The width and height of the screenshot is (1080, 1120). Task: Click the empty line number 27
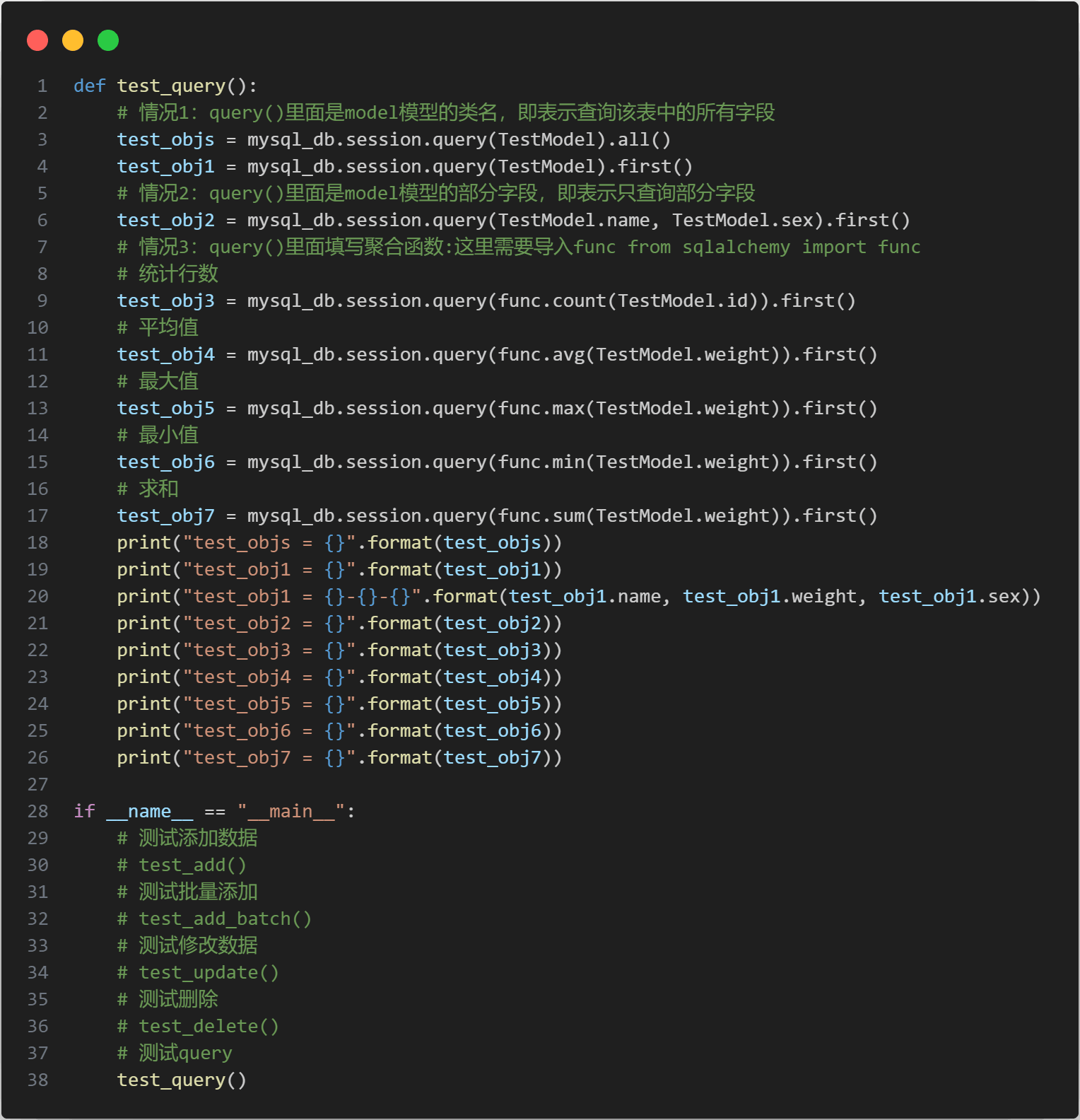click(38, 785)
